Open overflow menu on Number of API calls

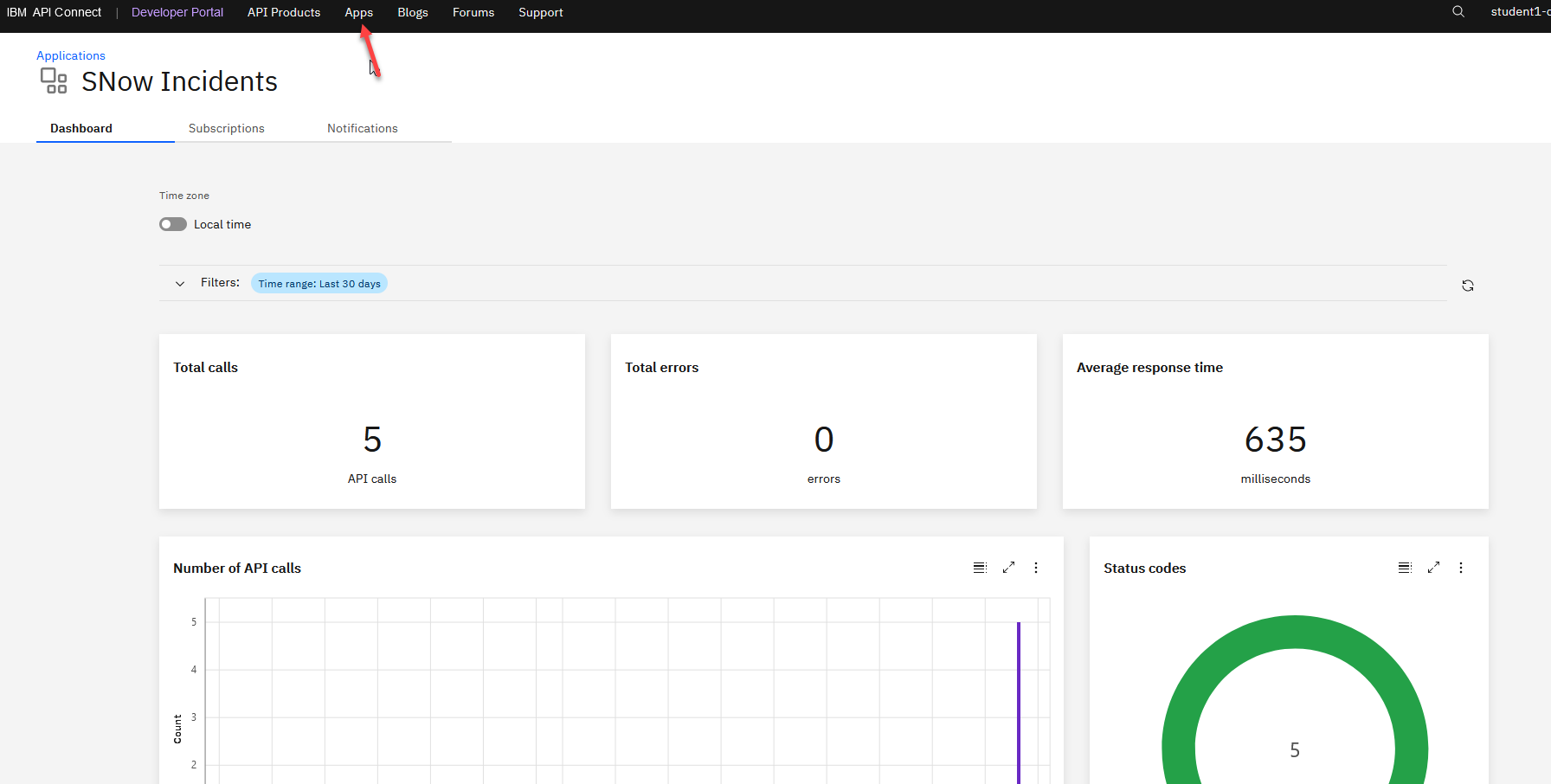pos(1036,568)
